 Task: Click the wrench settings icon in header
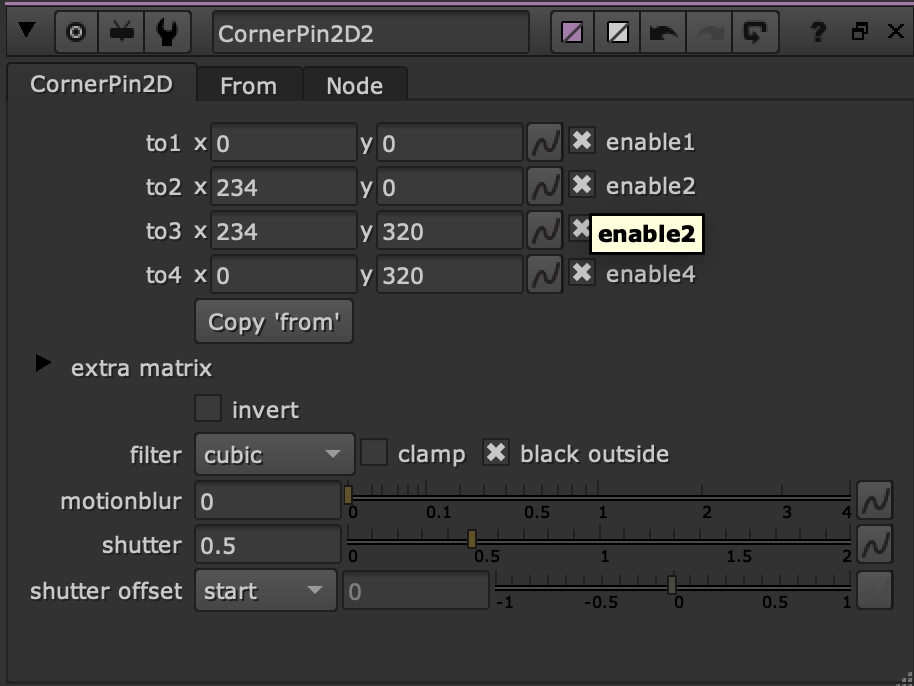click(x=167, y=32)
